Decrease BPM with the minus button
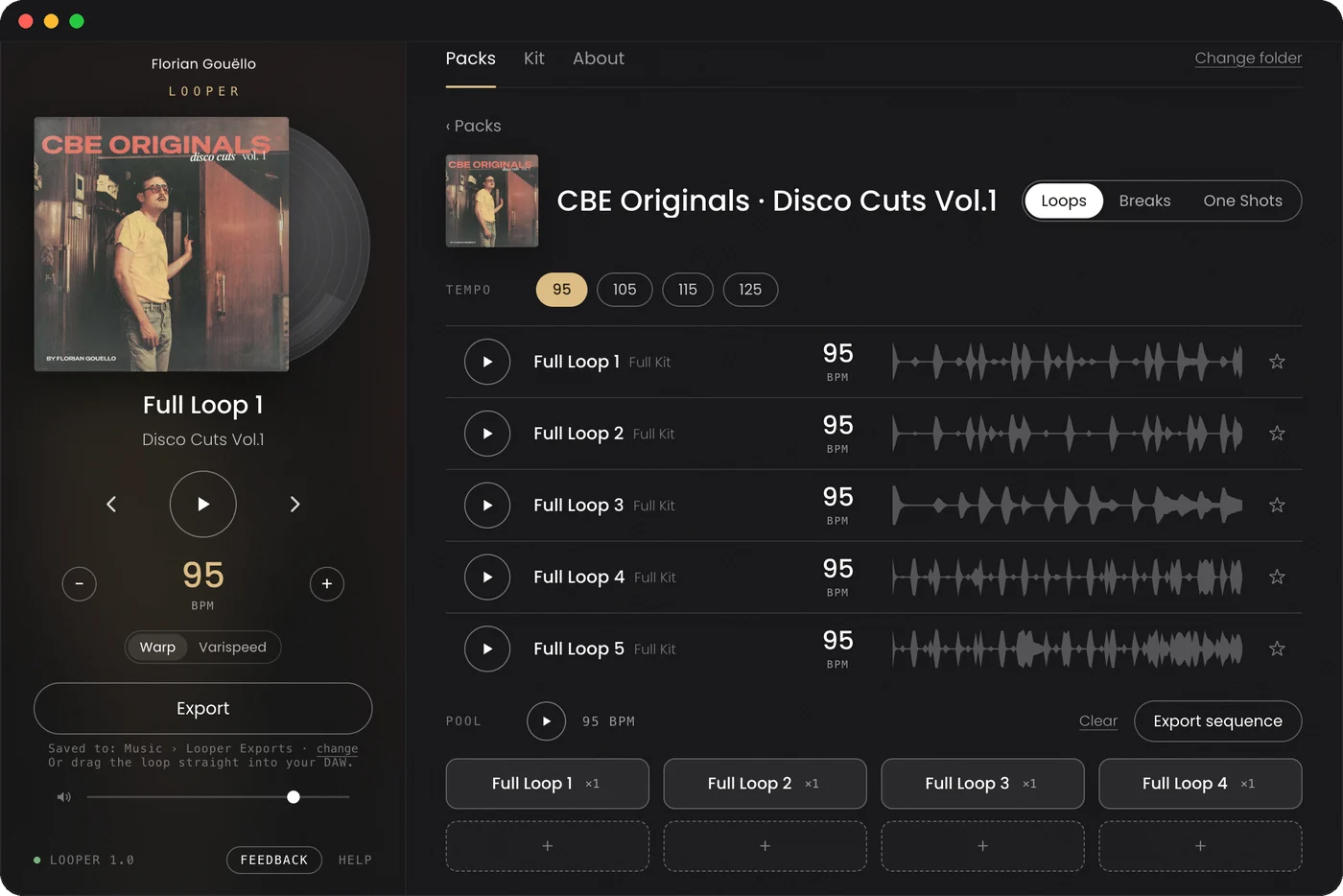Image resolution: width=1343 pixels, height=896 pixels. [x=80, y=583]
